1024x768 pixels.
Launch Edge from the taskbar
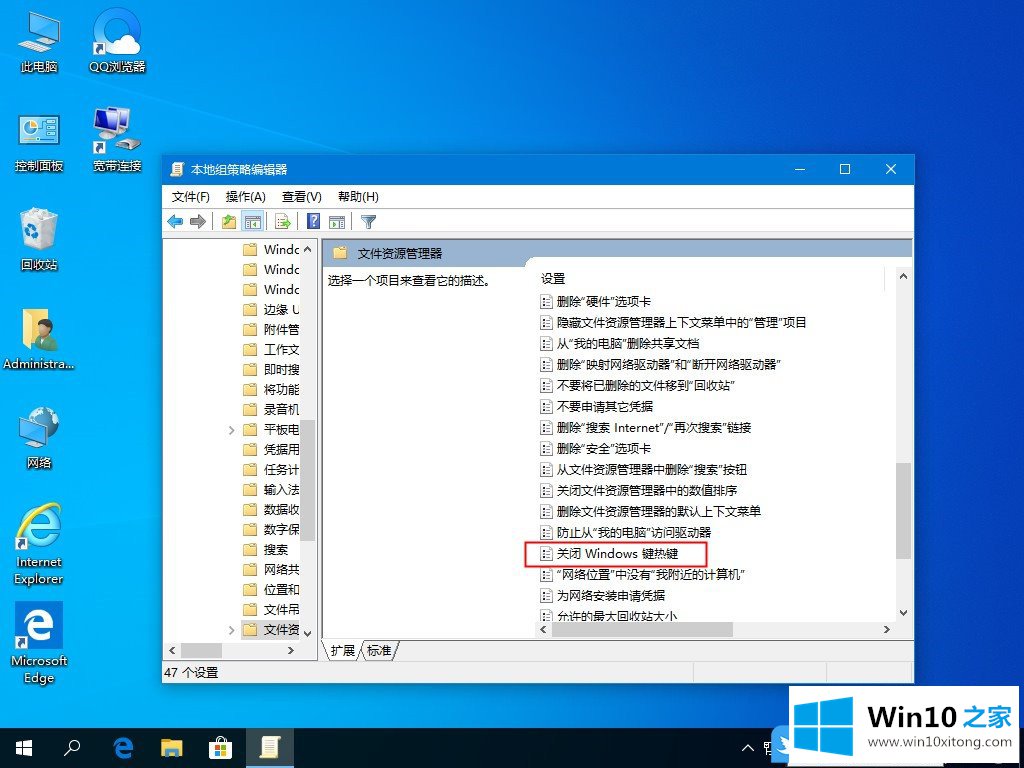[123, 748]
